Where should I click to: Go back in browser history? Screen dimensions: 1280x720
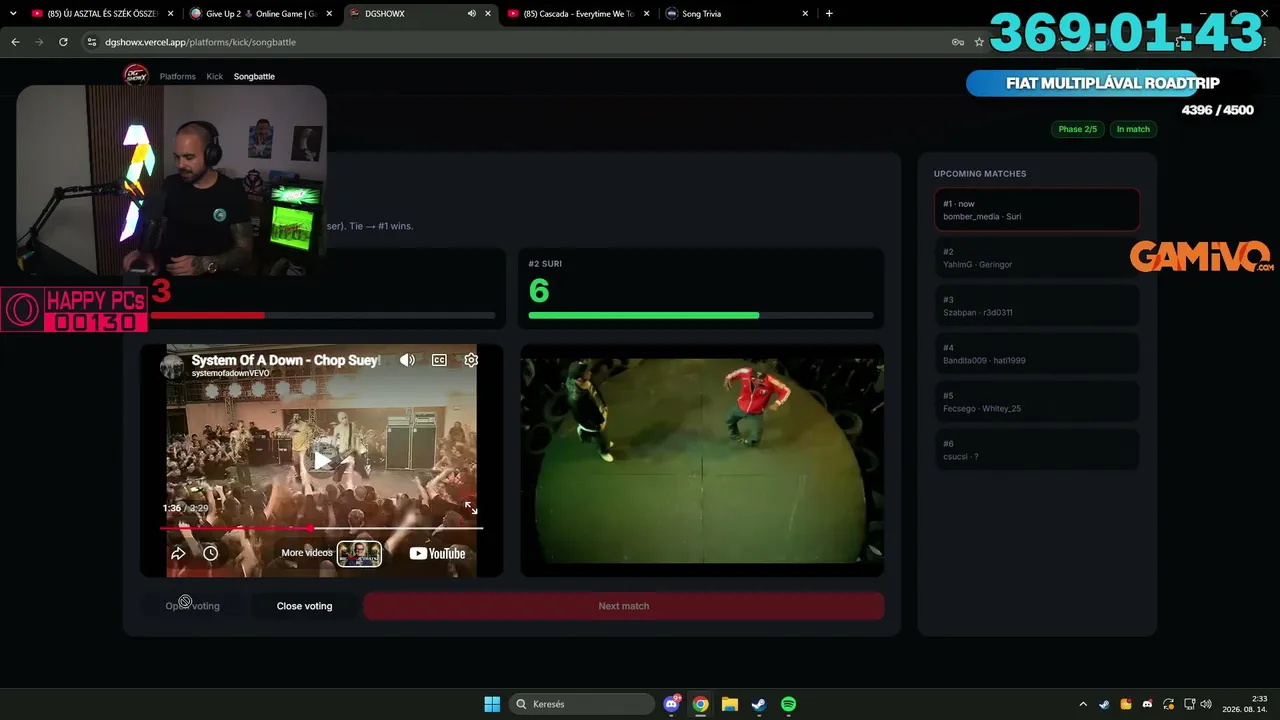[15, 42]
